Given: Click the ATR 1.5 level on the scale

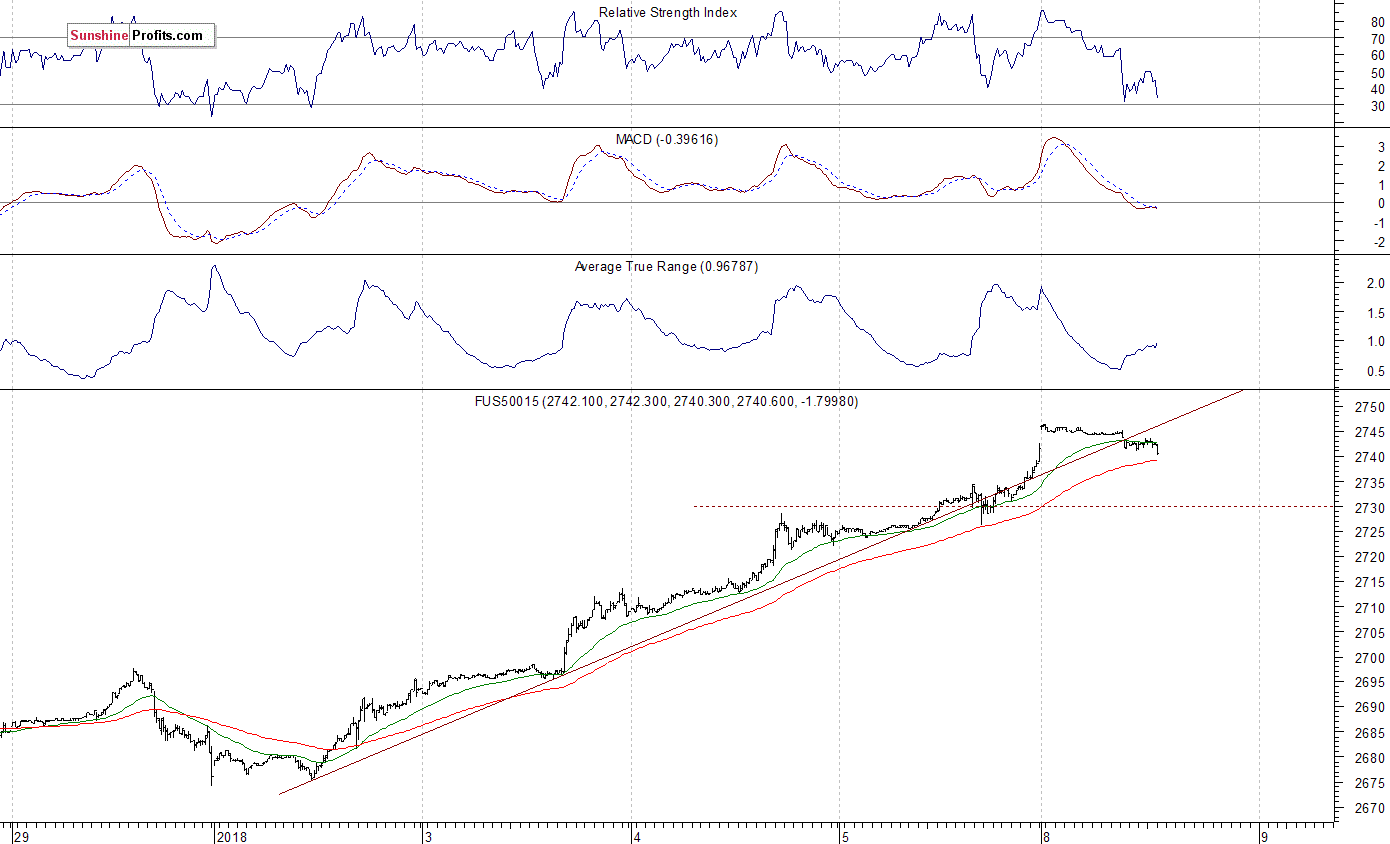Looking at the screenshot, I should [x=1375, y=314].
